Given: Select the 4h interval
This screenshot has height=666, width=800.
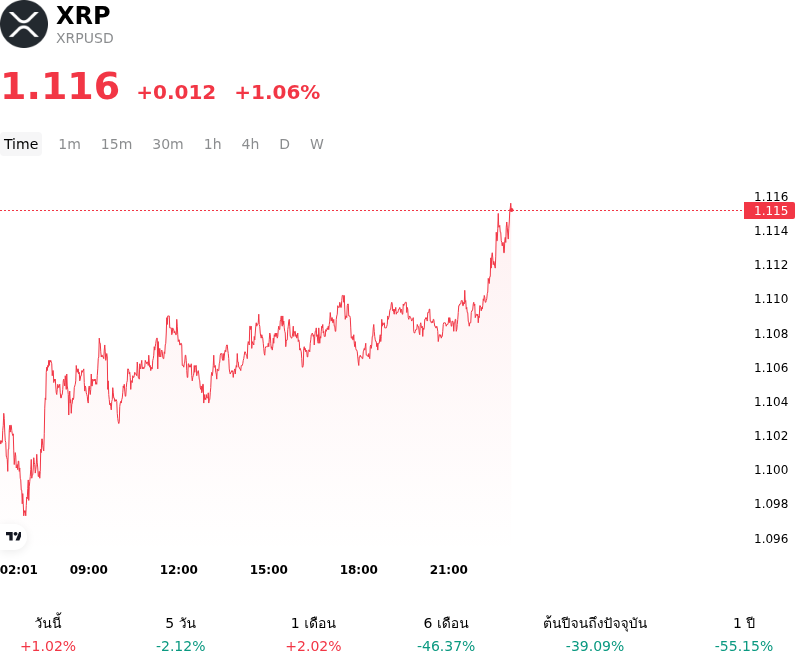Looking at the screenshot, I should pos(250,144).
